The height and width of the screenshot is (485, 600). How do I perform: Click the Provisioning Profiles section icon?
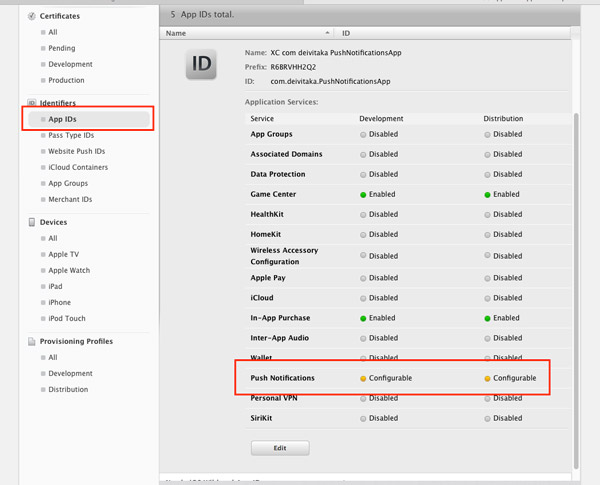pos(32,341)
